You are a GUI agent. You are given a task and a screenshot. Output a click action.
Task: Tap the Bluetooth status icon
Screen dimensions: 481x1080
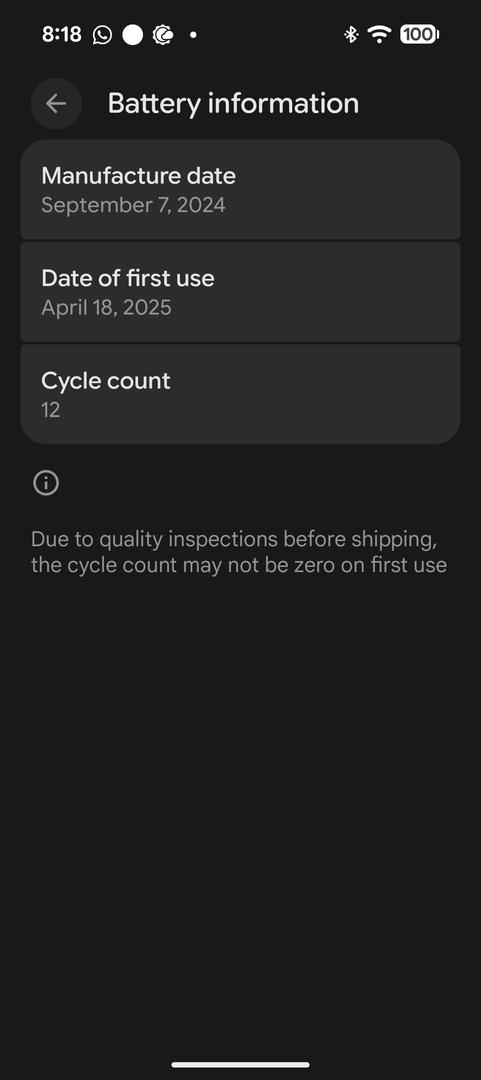(351, 34)
